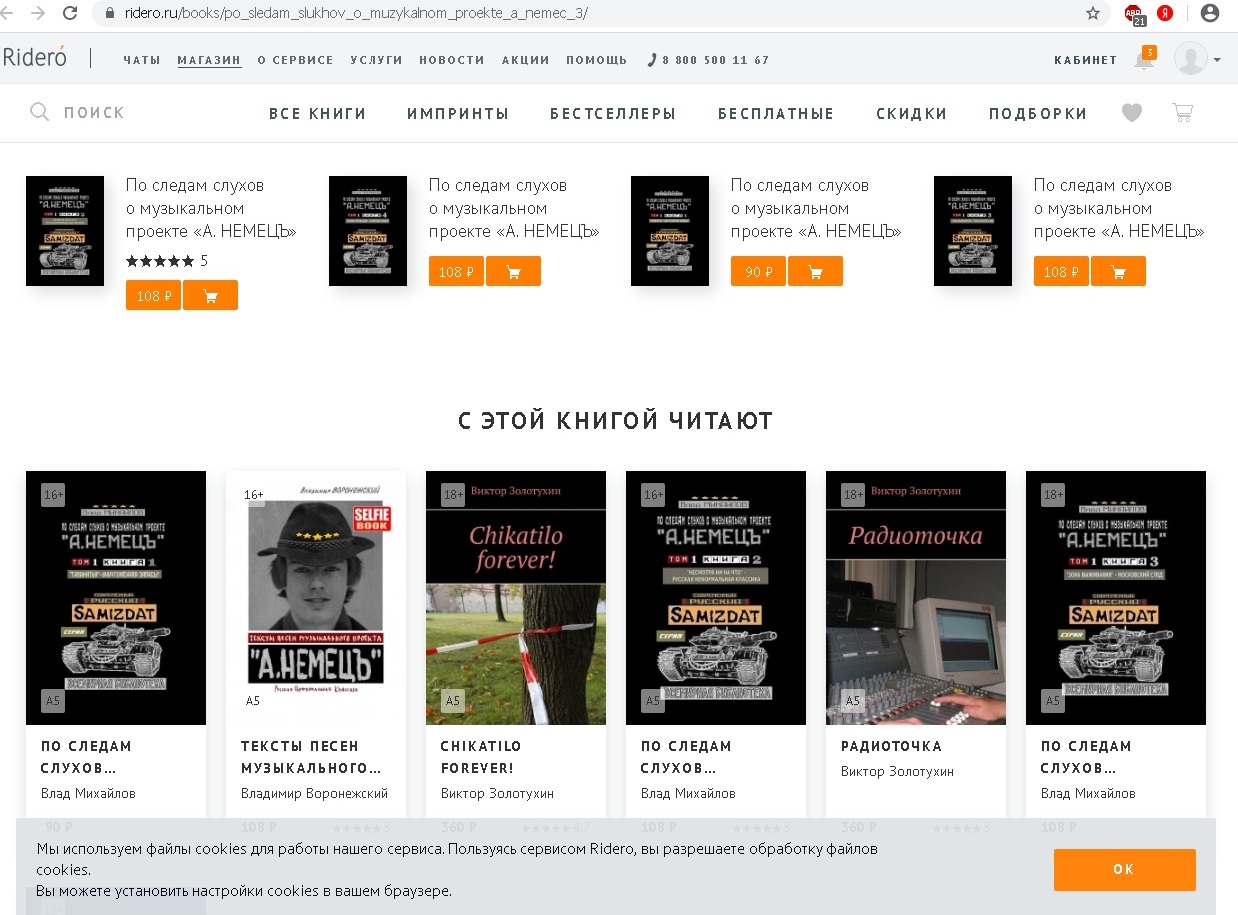Expand the user account dropdown arrow

pos(1217,60)
